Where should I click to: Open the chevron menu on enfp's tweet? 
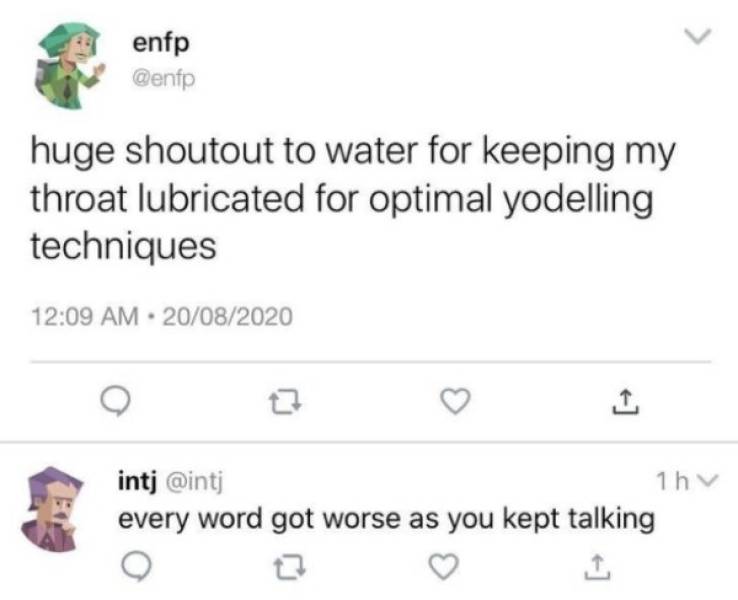(x=698, y=36)
